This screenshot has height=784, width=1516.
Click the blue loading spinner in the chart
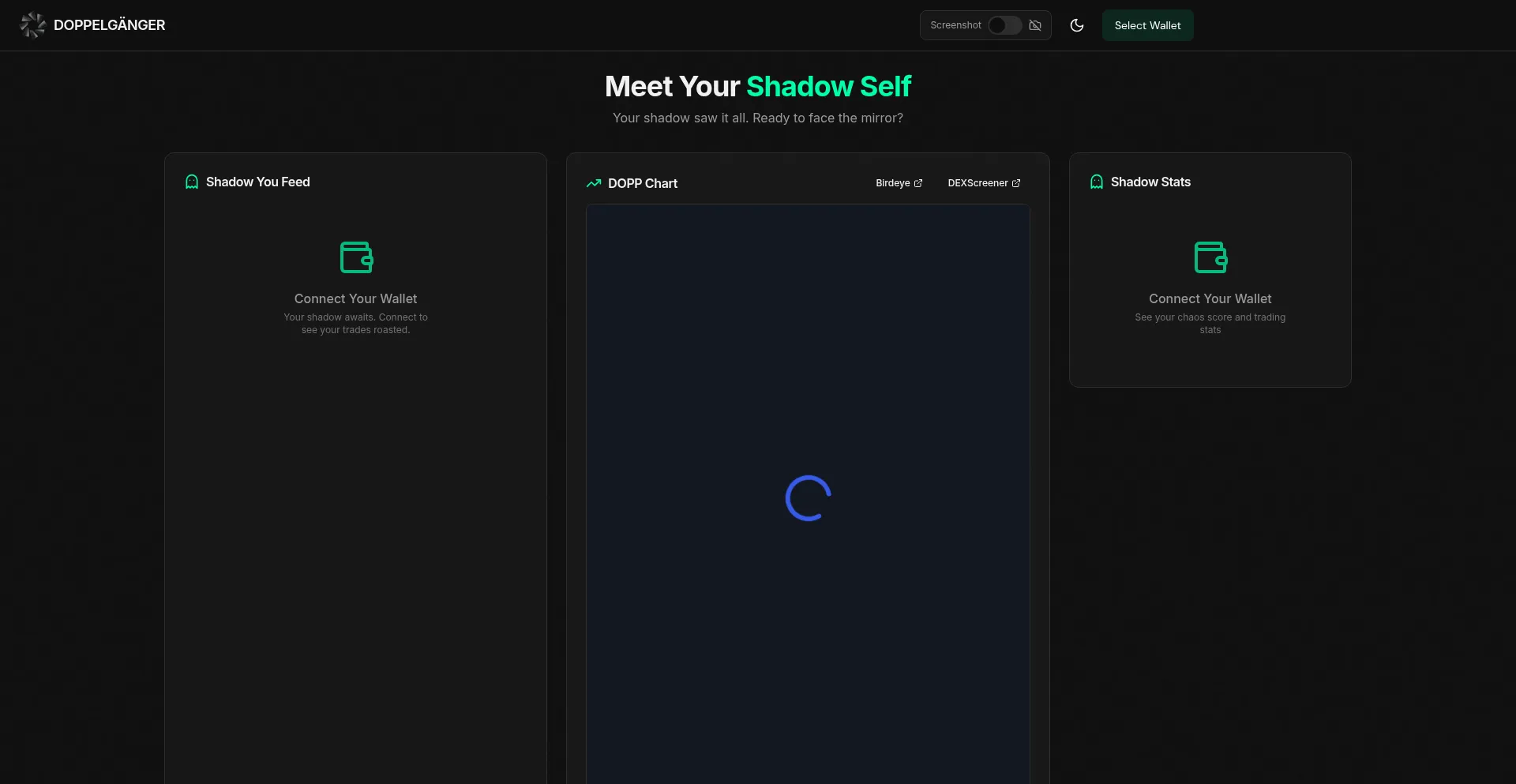point(808,498)
